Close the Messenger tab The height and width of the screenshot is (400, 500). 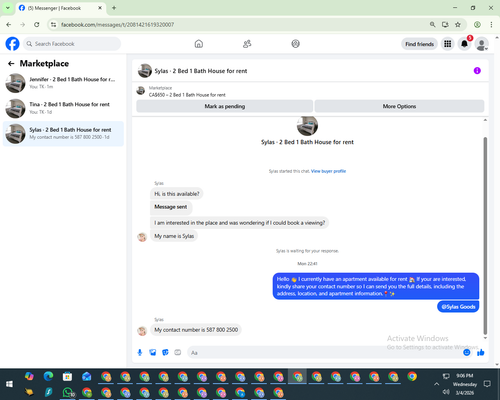tap(100, 8)
